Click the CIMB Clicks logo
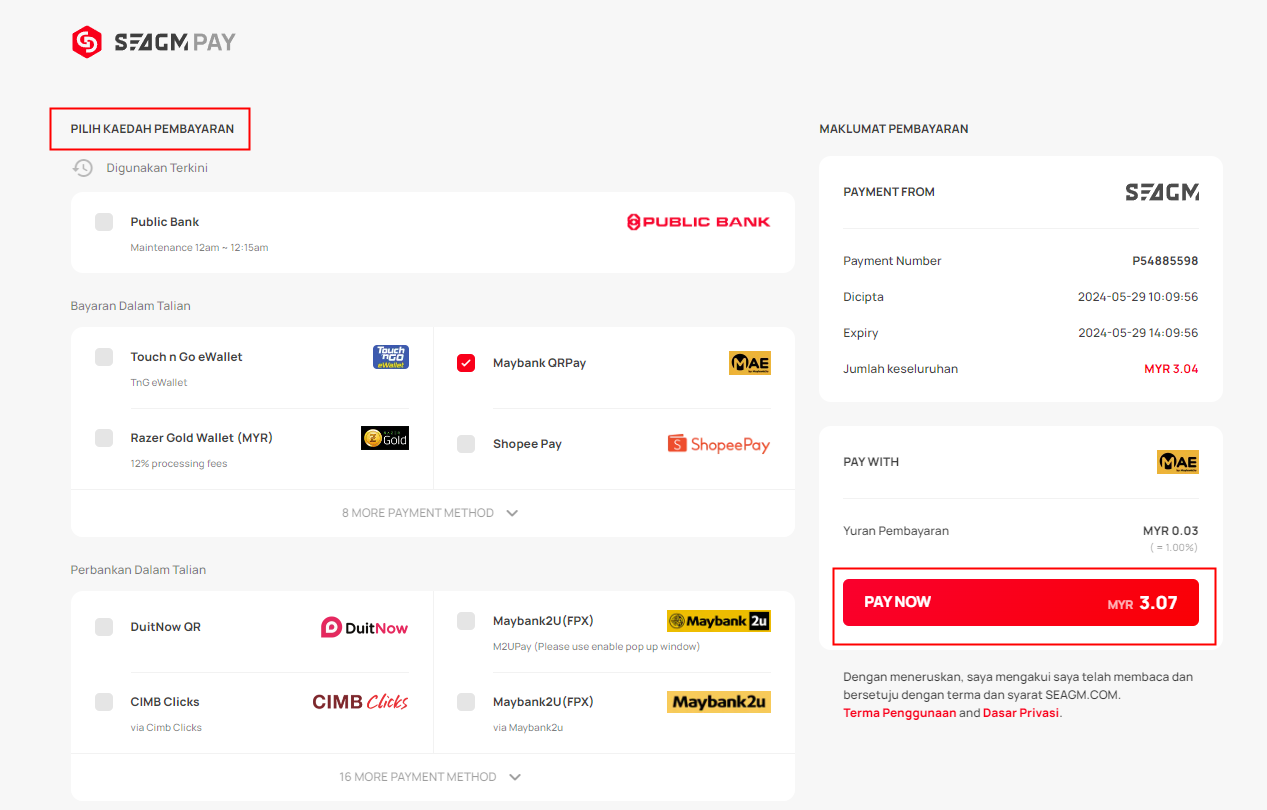Image resolution: width=1267 pixels, height=810 pixels. click(x=360, y=702)
